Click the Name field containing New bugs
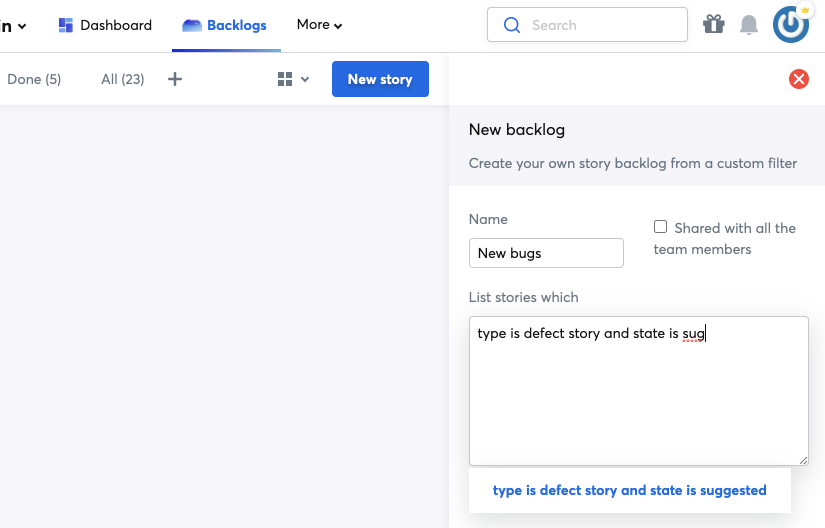This screenshot has width=825, height=528. 546,253
